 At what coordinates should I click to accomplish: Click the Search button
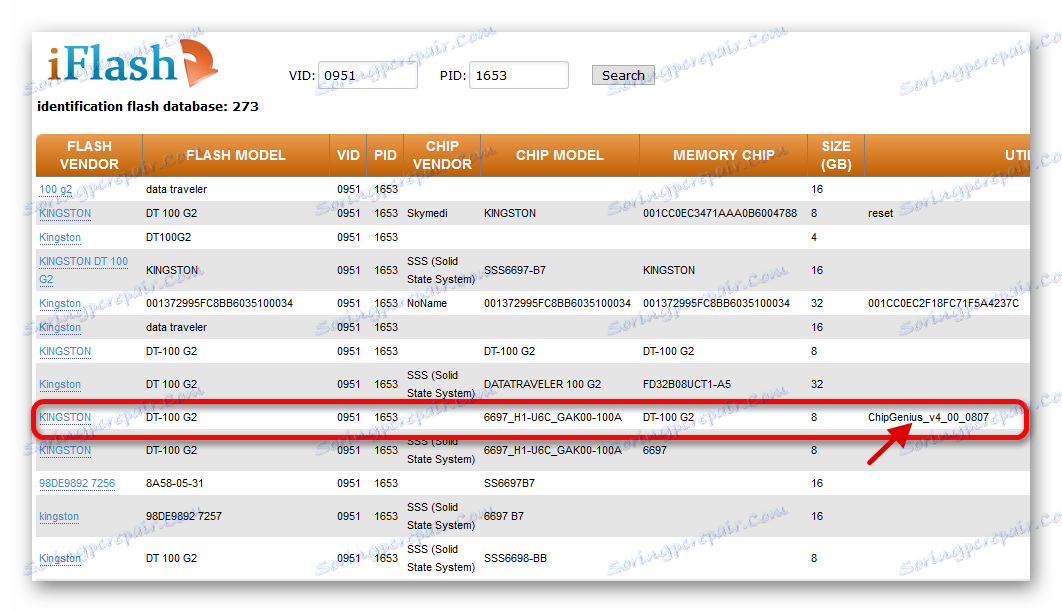pos(623,75)
